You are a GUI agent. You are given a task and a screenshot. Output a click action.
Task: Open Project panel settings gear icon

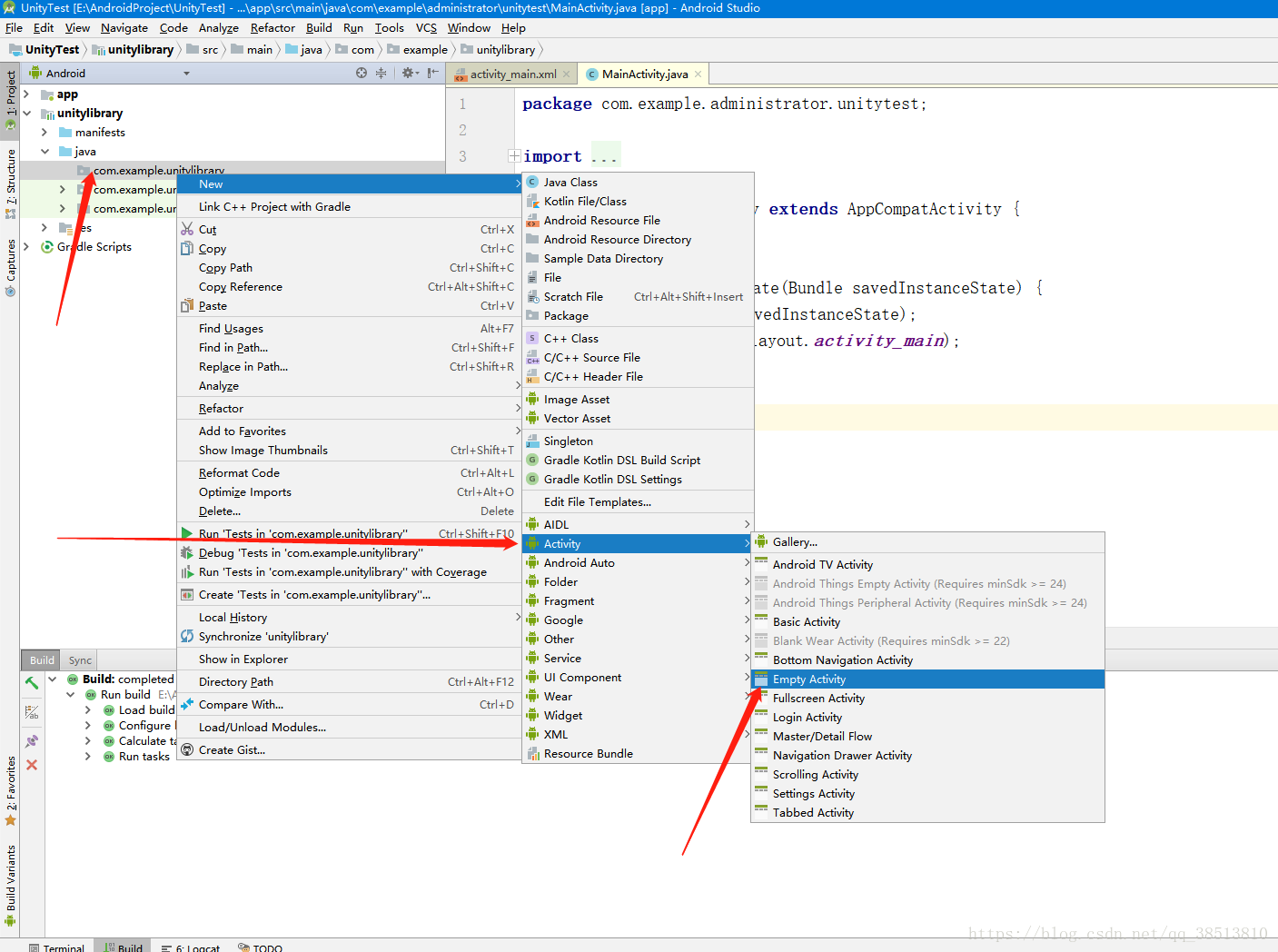408,73
